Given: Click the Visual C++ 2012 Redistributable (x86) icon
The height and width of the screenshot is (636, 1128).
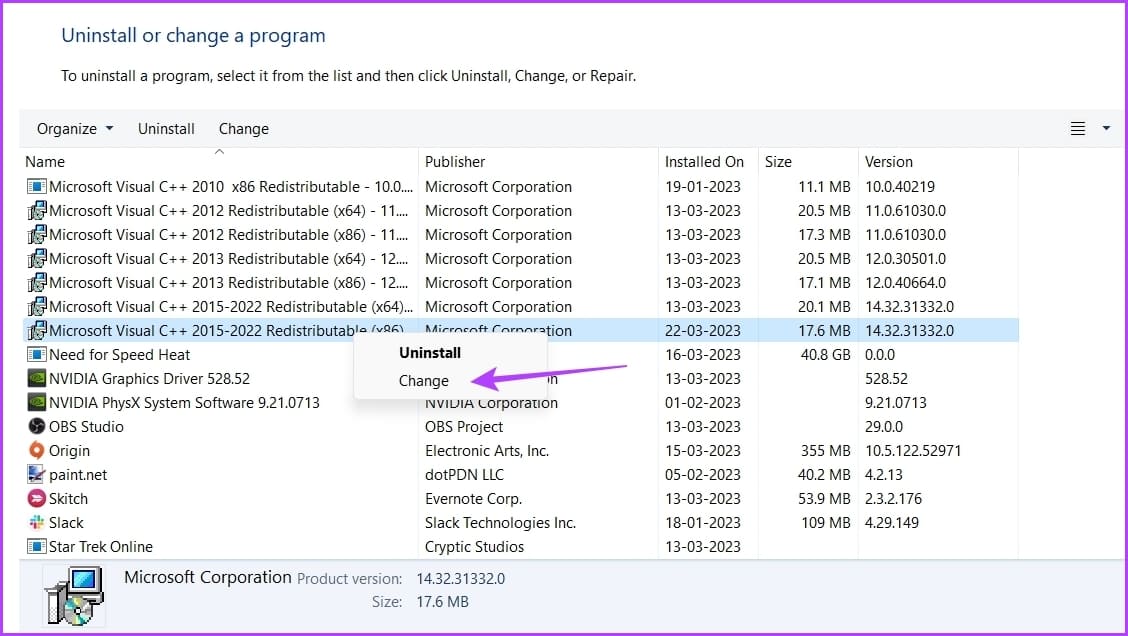Looking at the screenshot, I should [36, 235].
